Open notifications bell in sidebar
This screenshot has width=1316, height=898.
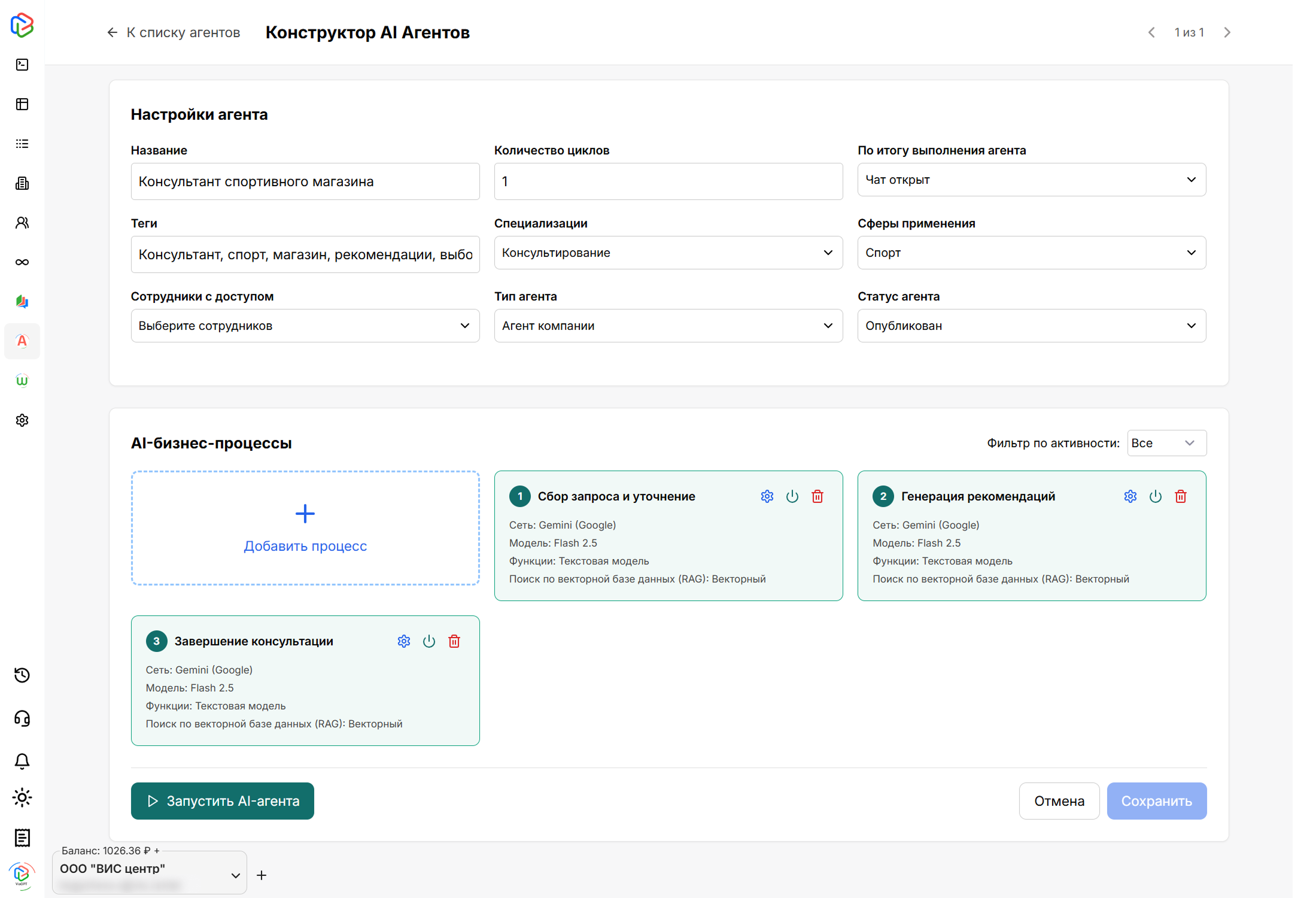(x=22, y=761)
